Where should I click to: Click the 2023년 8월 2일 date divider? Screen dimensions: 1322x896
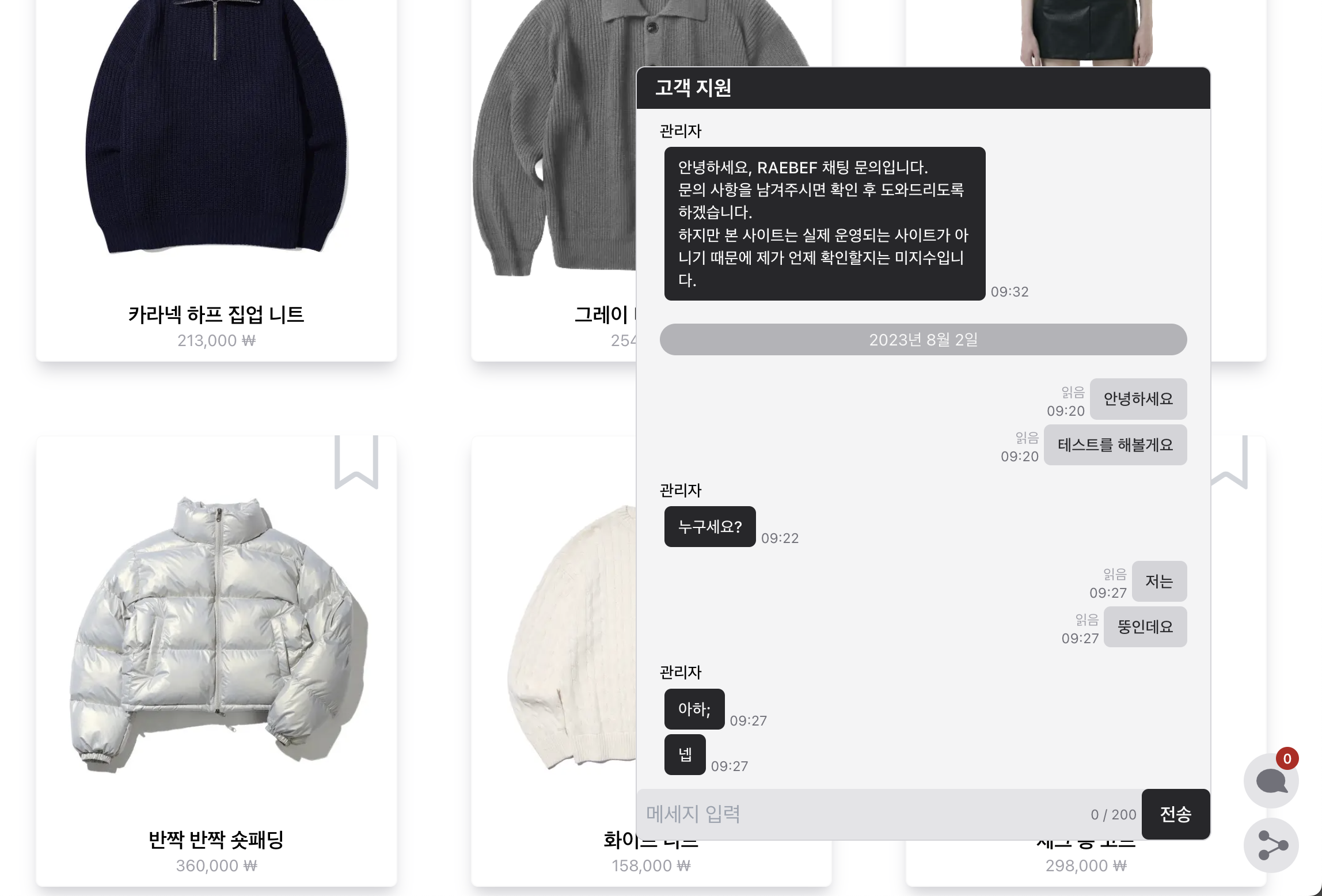click(x=923, y=339)
